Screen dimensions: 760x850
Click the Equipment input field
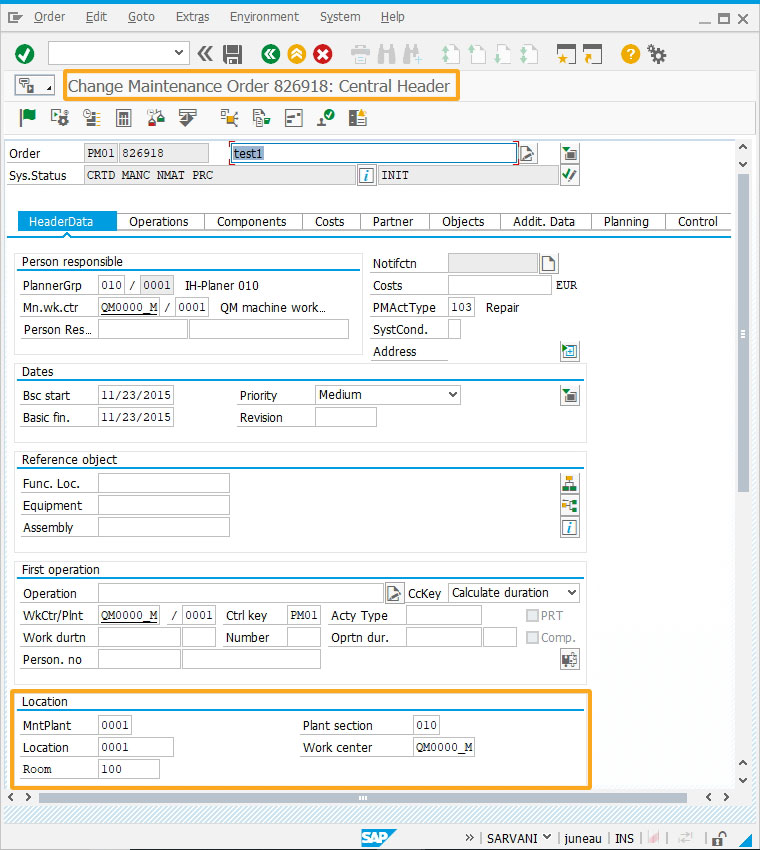tap(164, 505)
